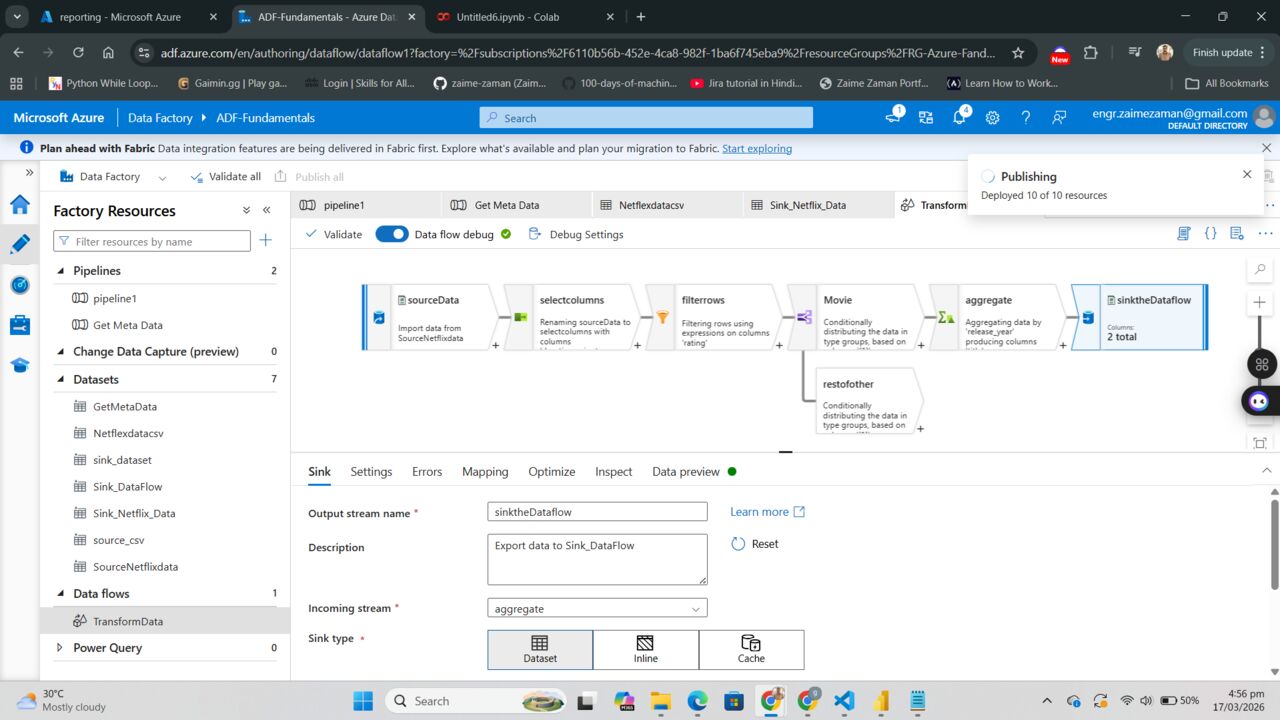
Task: Select the filterrows transformation node
Action: (x=713, y=317)
